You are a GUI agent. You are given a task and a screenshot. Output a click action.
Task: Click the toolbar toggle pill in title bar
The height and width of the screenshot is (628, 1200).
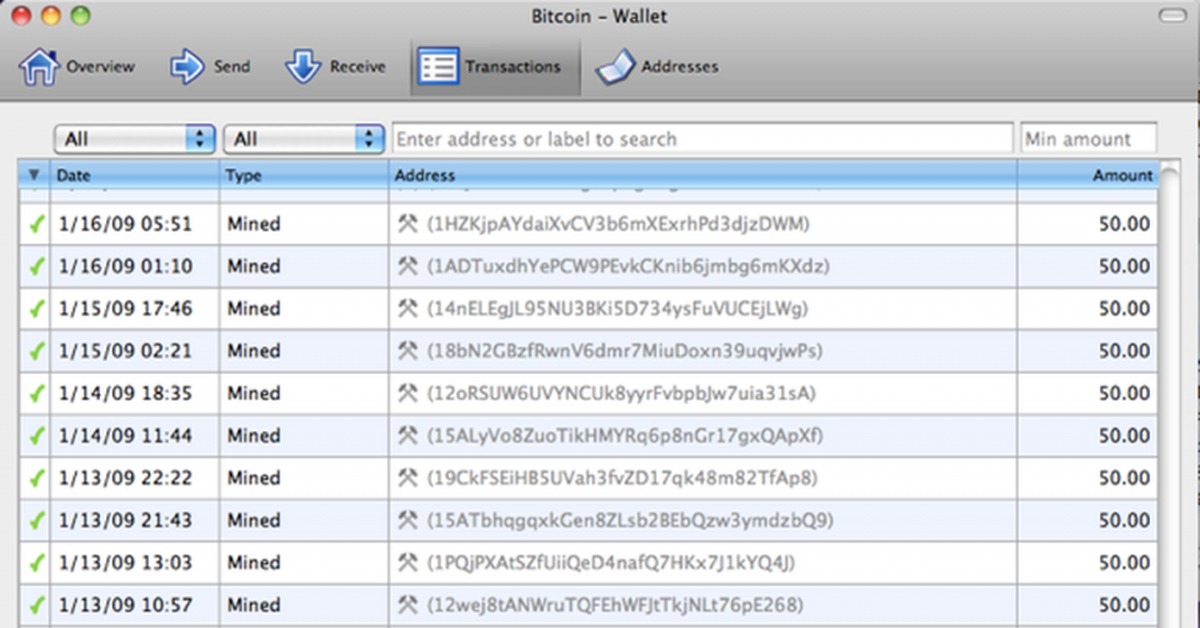click(1173, 15)
